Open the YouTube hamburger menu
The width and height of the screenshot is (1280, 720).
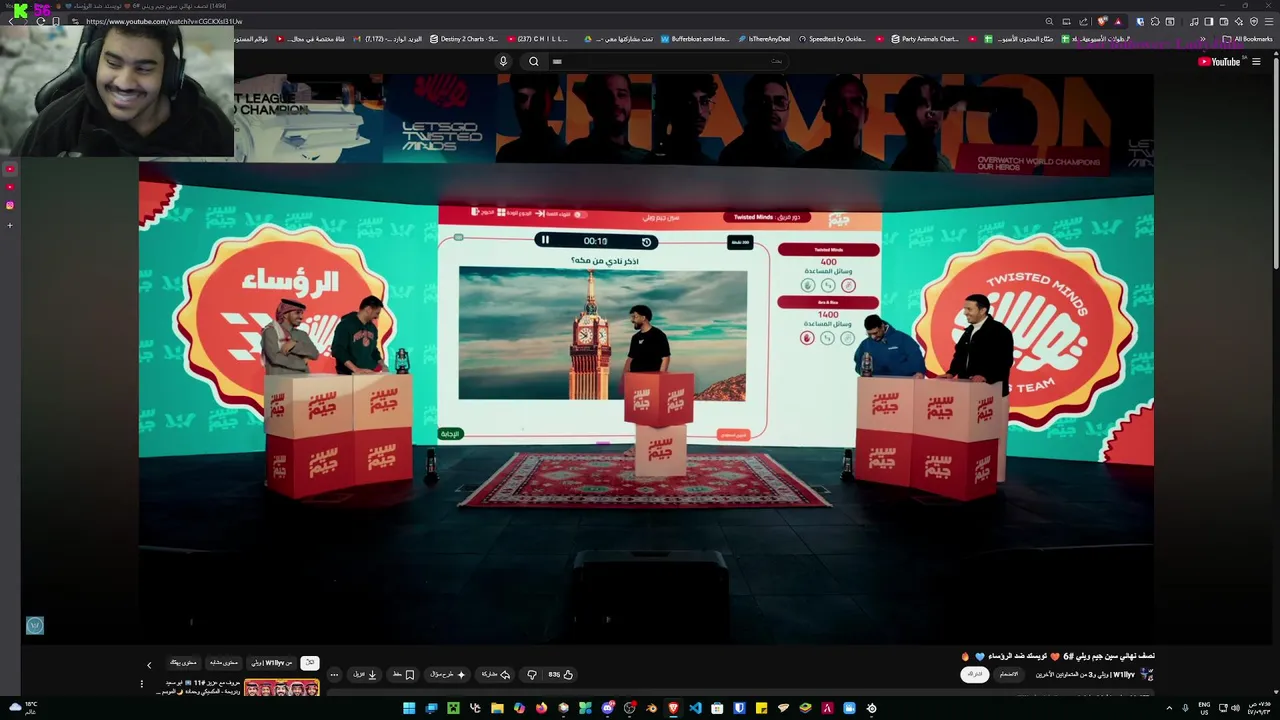1256,61
